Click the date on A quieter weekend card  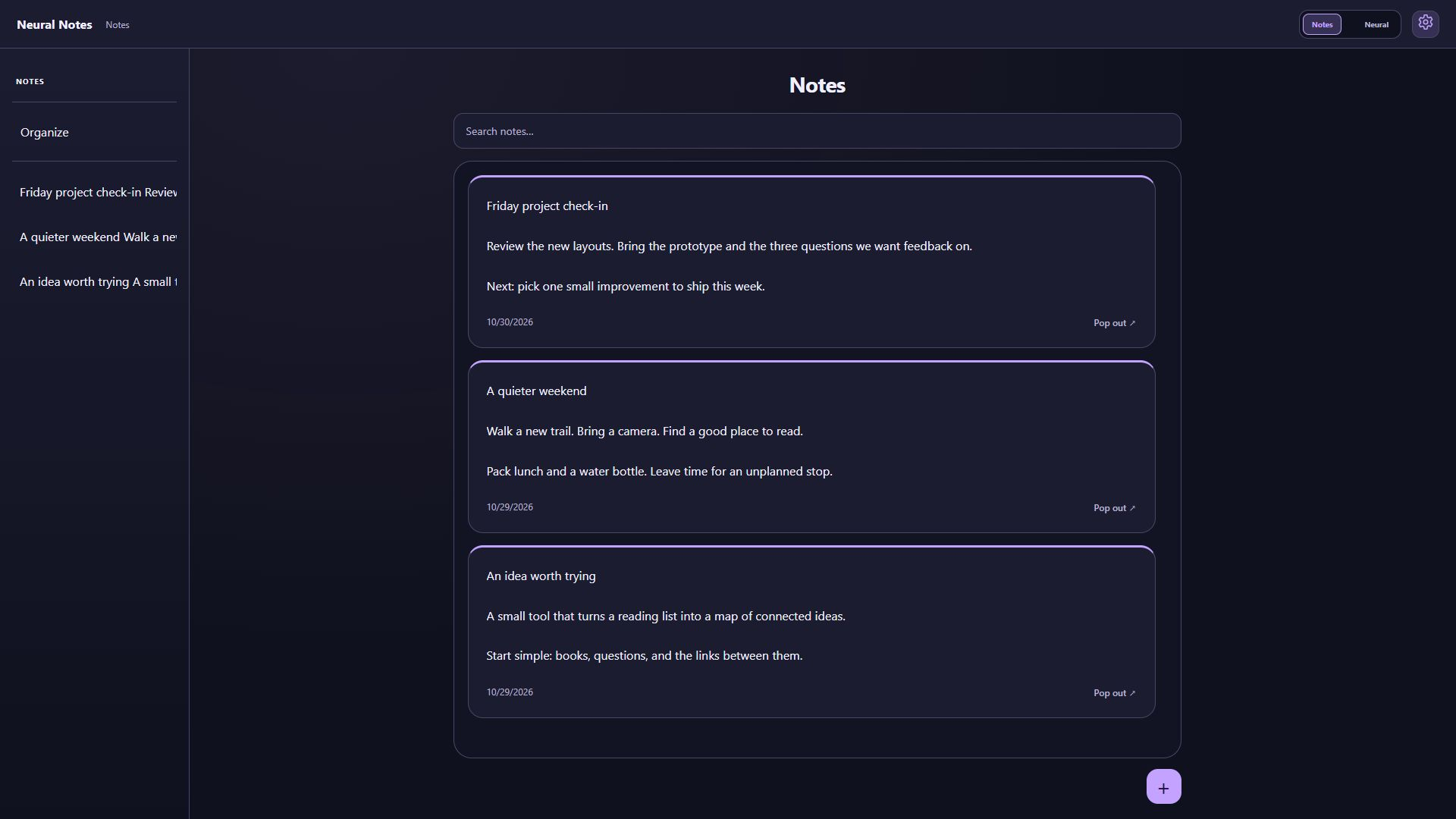click(510, 507)
